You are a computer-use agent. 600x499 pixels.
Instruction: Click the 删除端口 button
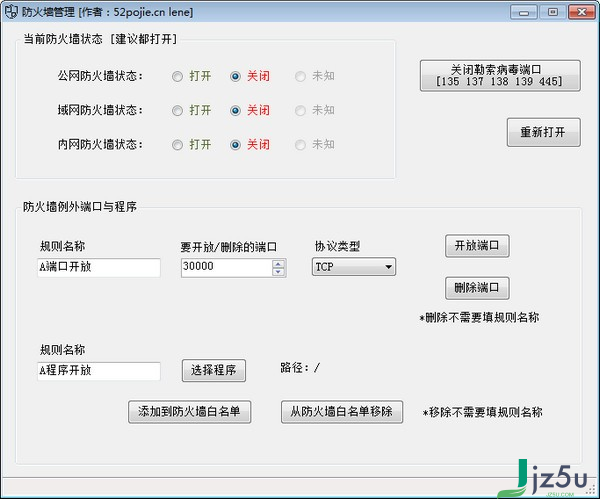(477, 288)
